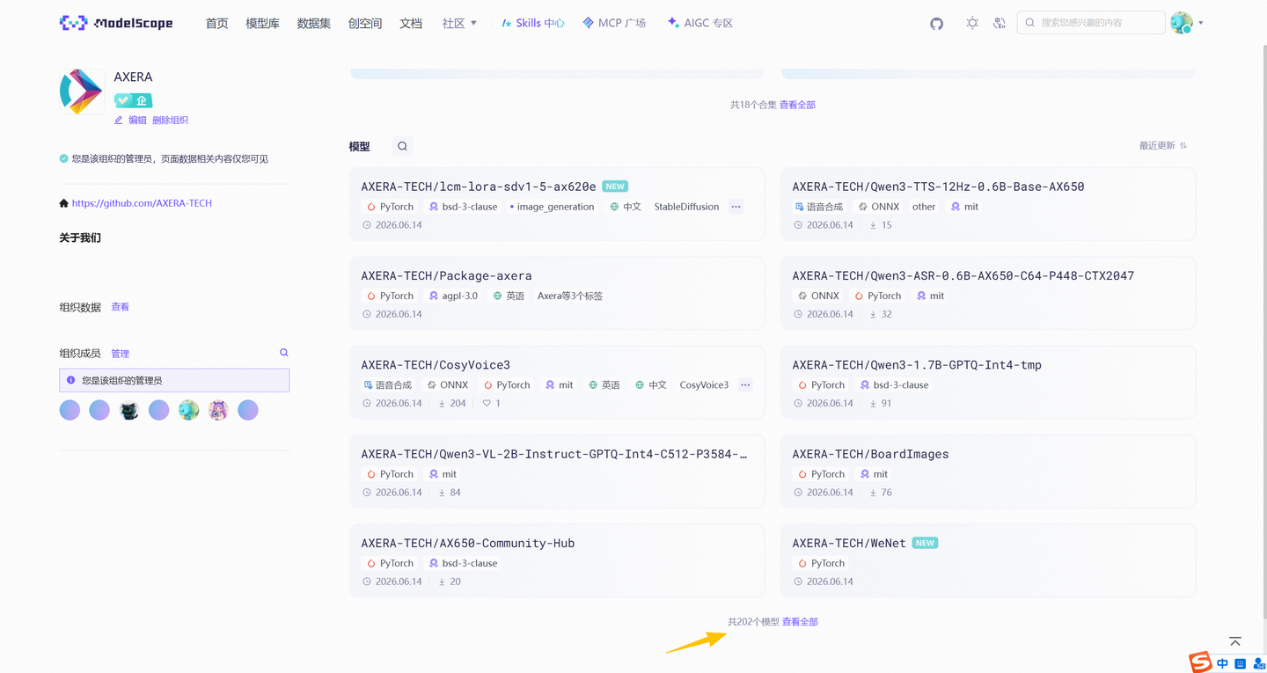Click 删除组织 link
The image size is (1267, 673).
(170, 120)
